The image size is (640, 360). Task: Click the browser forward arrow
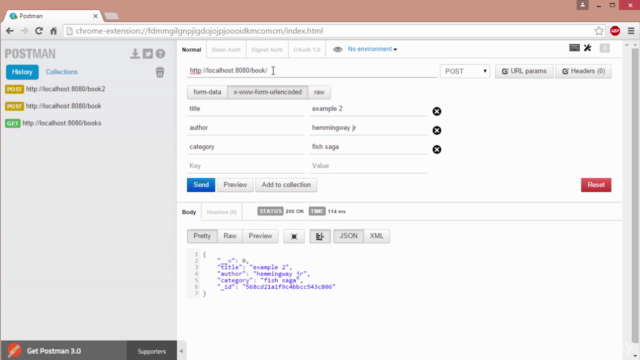click(24, 31)
